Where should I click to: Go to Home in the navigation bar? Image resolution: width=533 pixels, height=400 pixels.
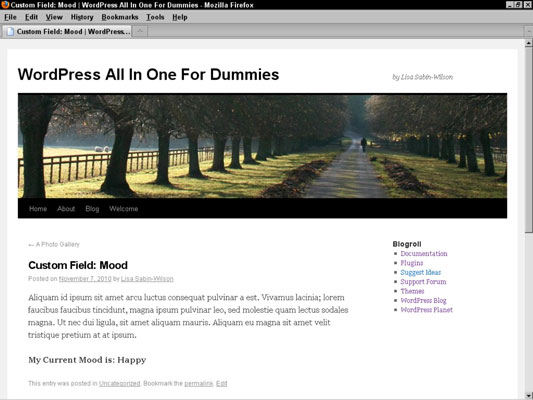(38, 209)
